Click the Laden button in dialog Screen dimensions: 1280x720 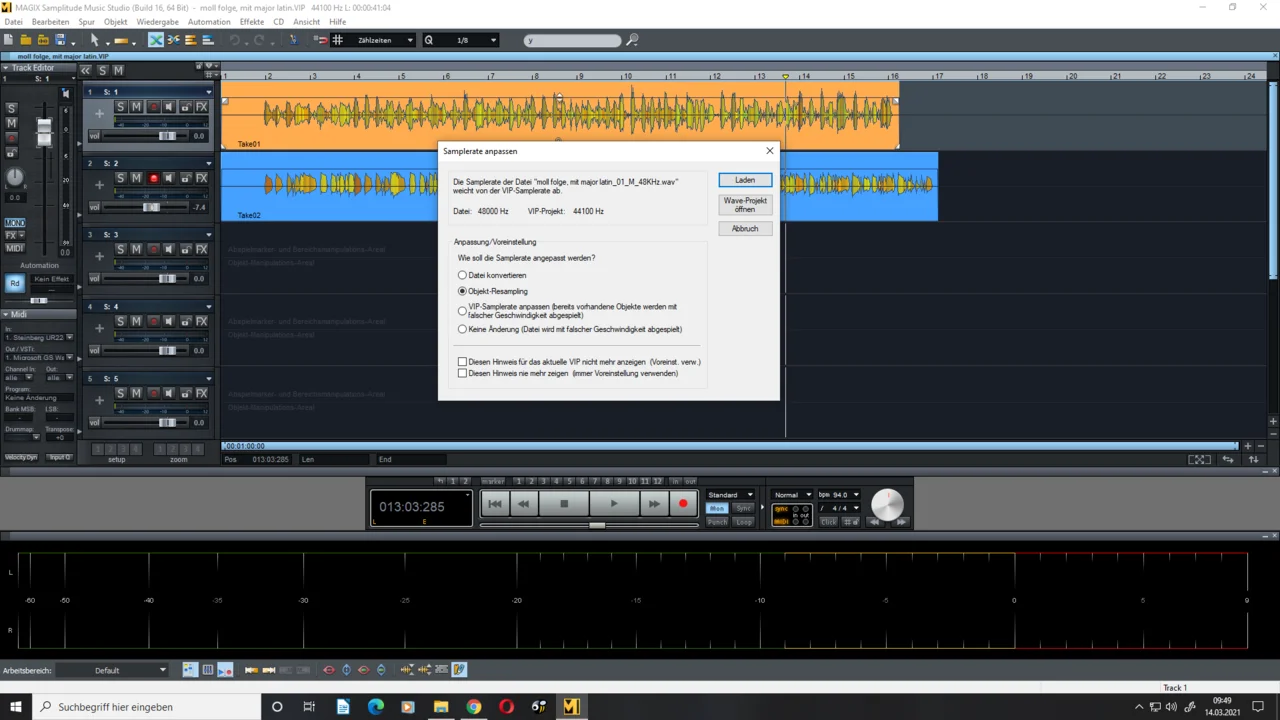point(745,180)
